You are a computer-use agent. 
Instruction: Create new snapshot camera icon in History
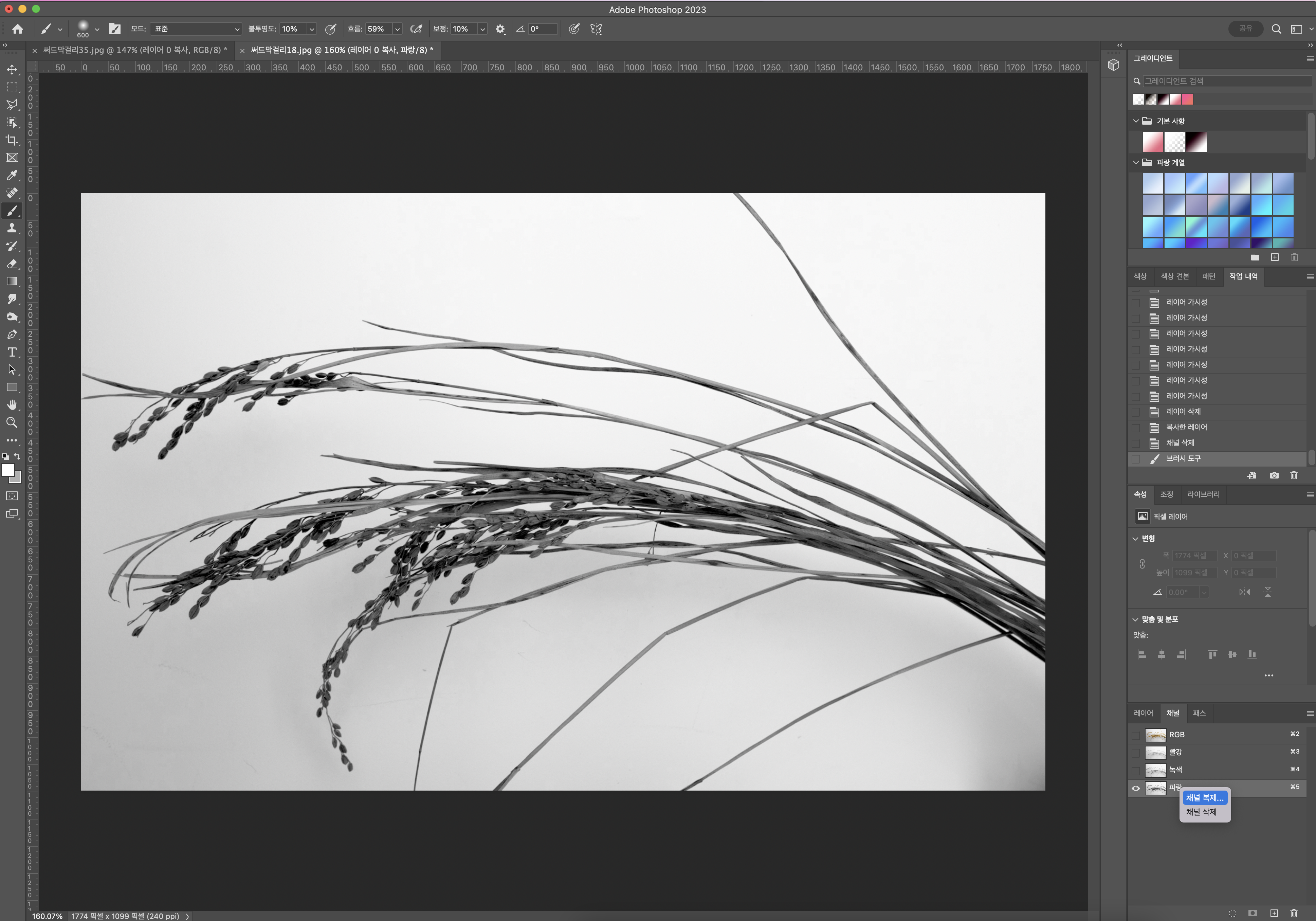click(1274, 475)
